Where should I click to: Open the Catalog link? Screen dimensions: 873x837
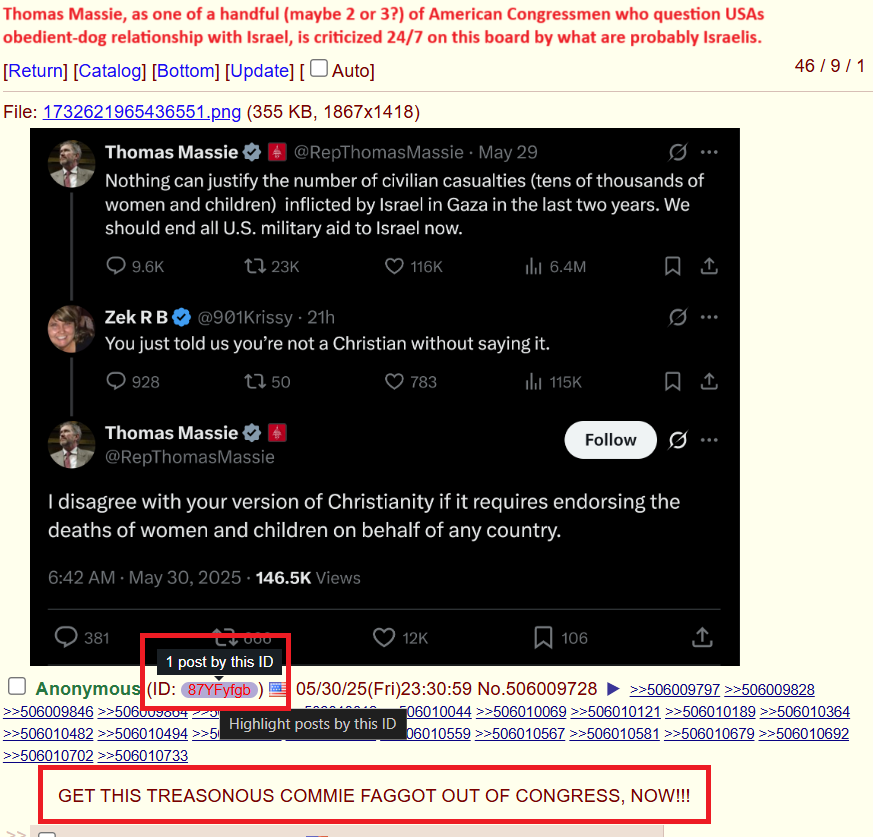click(110, 71)
